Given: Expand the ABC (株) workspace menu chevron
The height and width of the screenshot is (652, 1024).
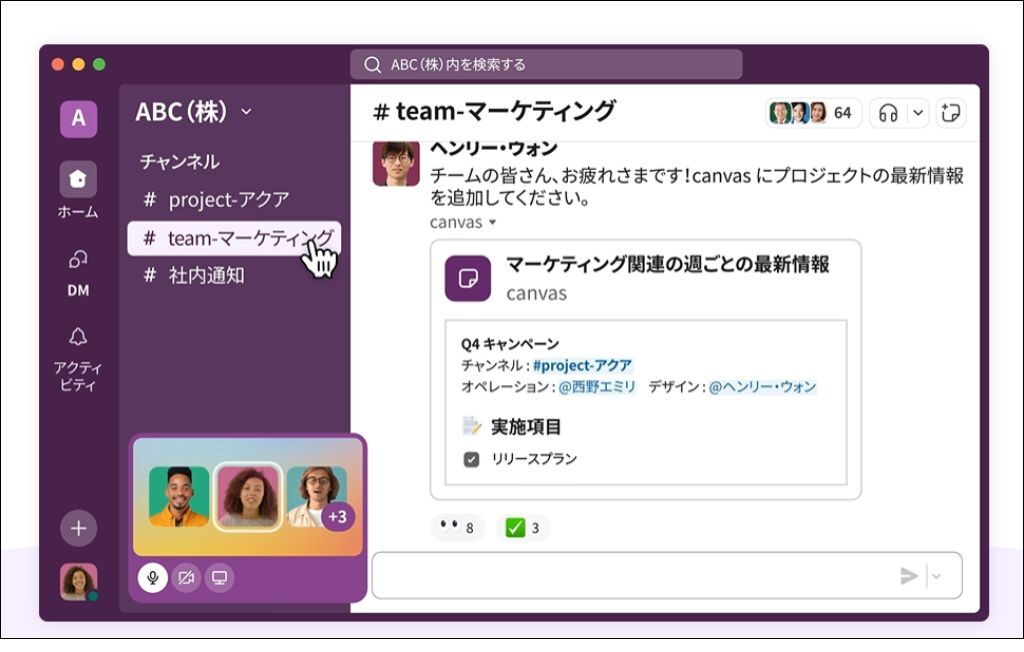Looking at the screenshot, I should [x=246, y=112].
